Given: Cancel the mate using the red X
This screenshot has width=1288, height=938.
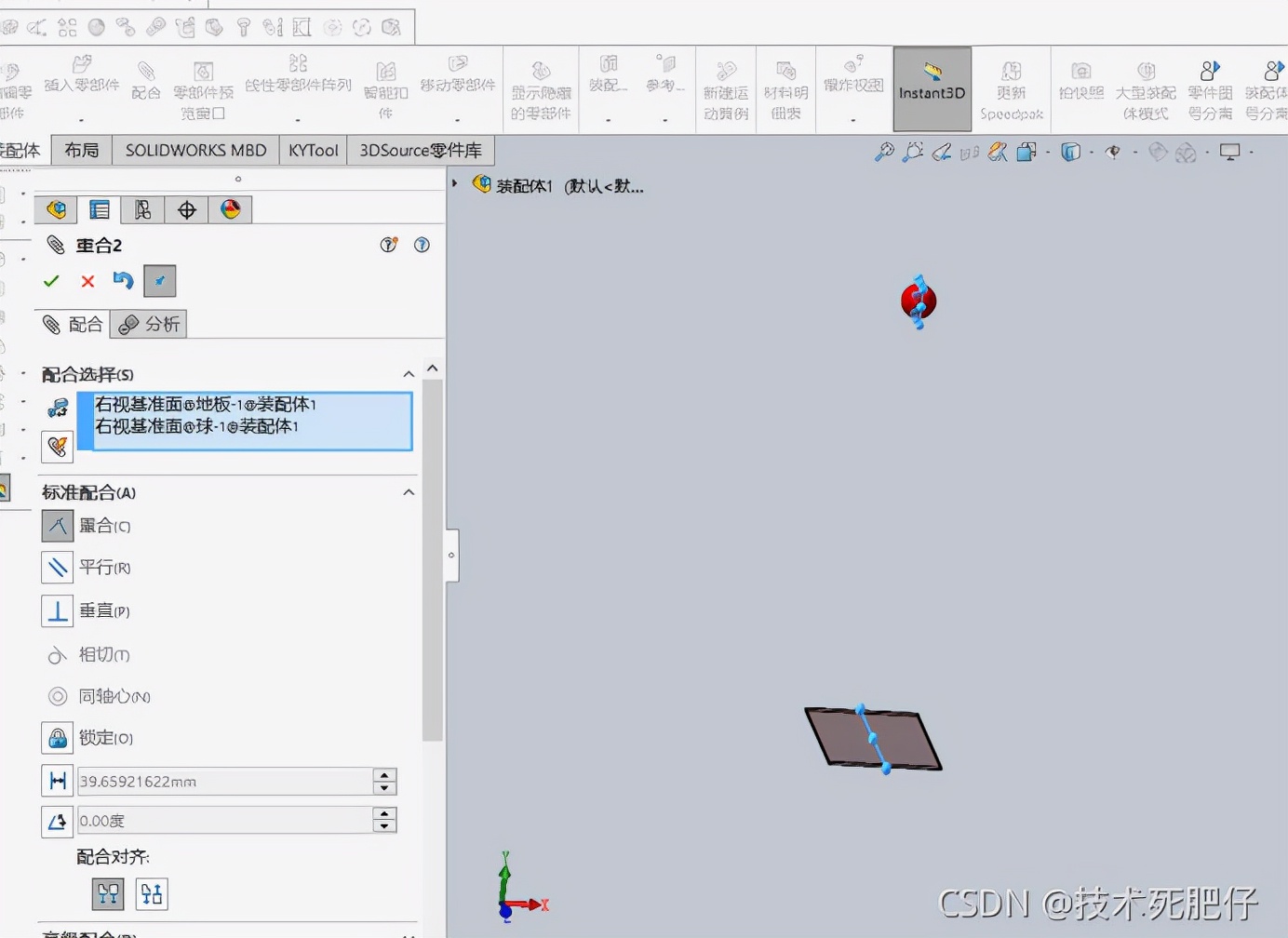Looking at the screenshot, I should click(x=87, y=280).
